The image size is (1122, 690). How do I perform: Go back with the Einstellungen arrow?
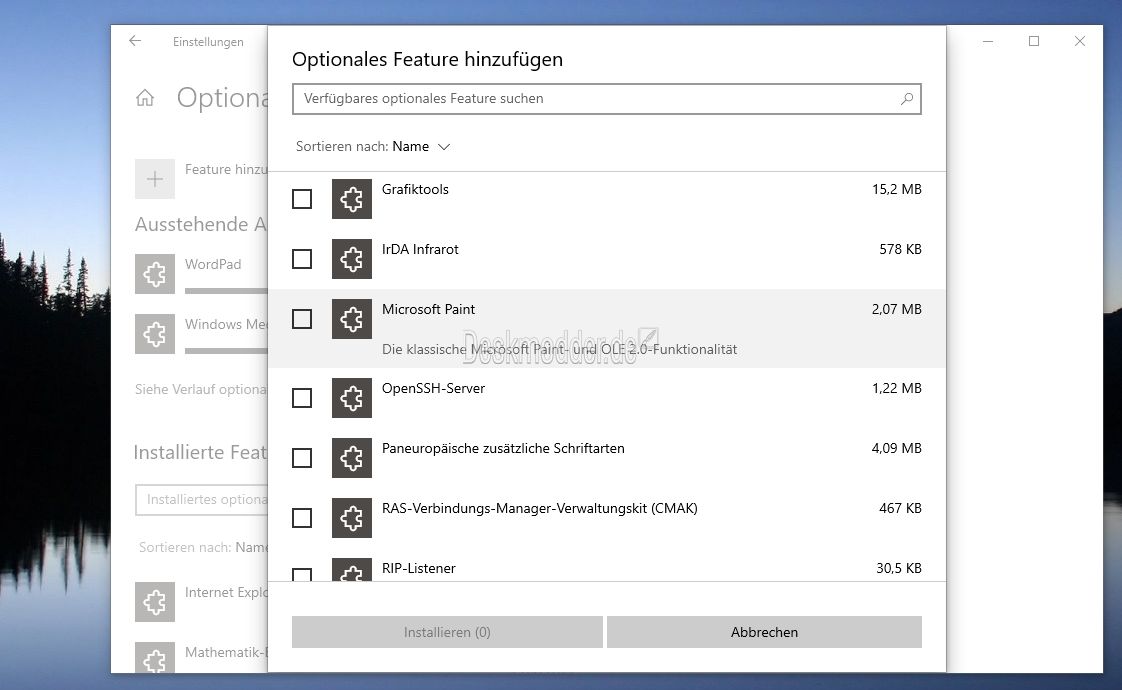pos(135,42)
